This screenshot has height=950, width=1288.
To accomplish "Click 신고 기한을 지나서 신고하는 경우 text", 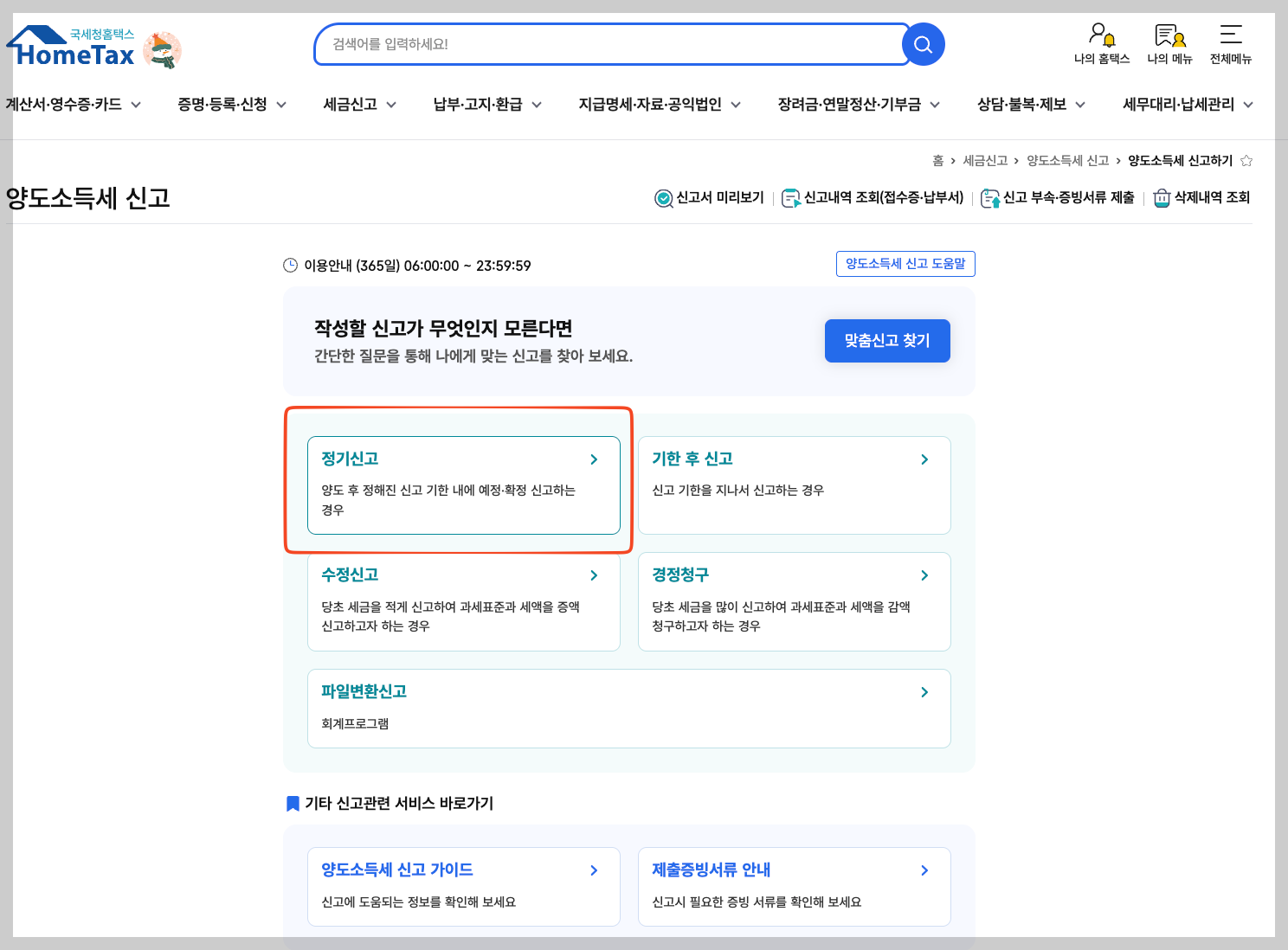I will coord(737,491).
